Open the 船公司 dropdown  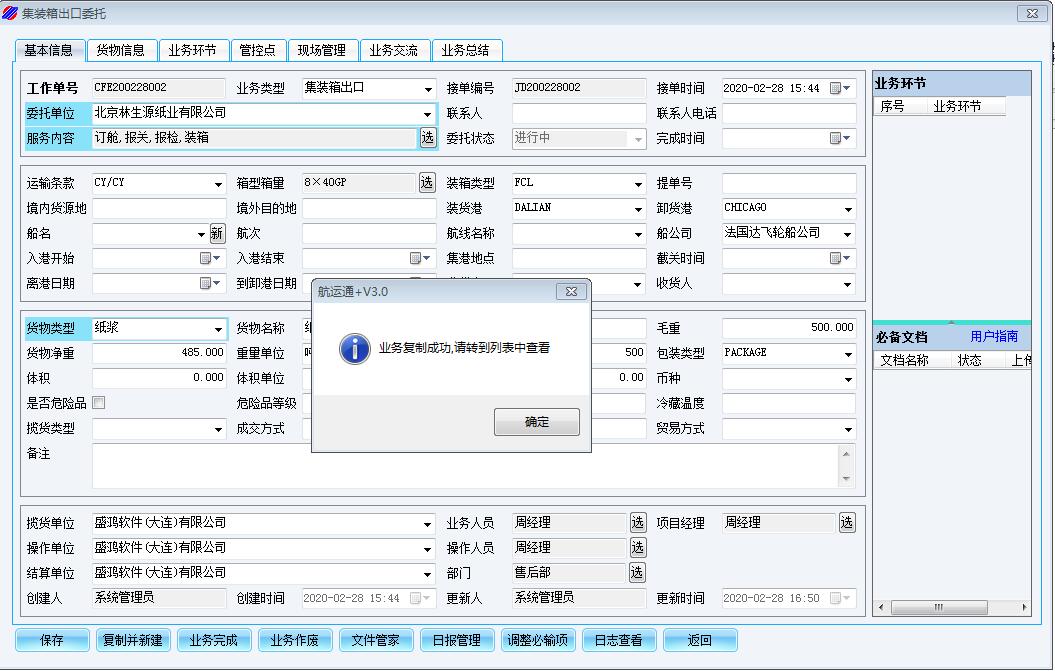(x=848, y=234)
